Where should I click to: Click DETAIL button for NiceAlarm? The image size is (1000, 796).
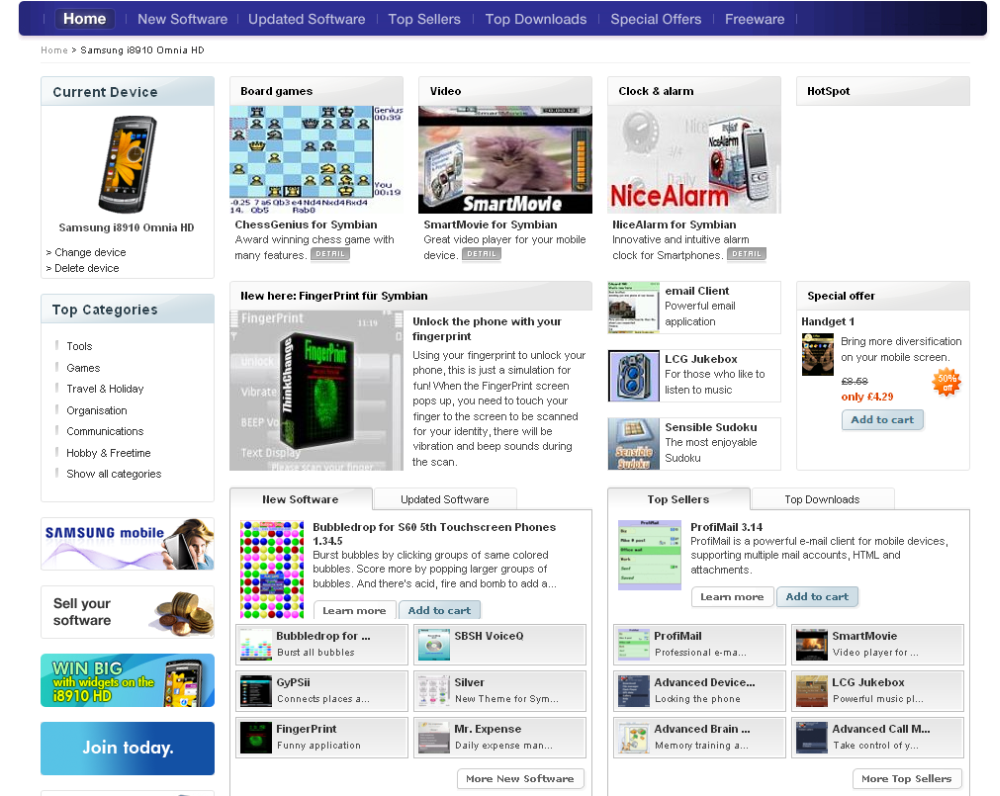coord(747,254)
